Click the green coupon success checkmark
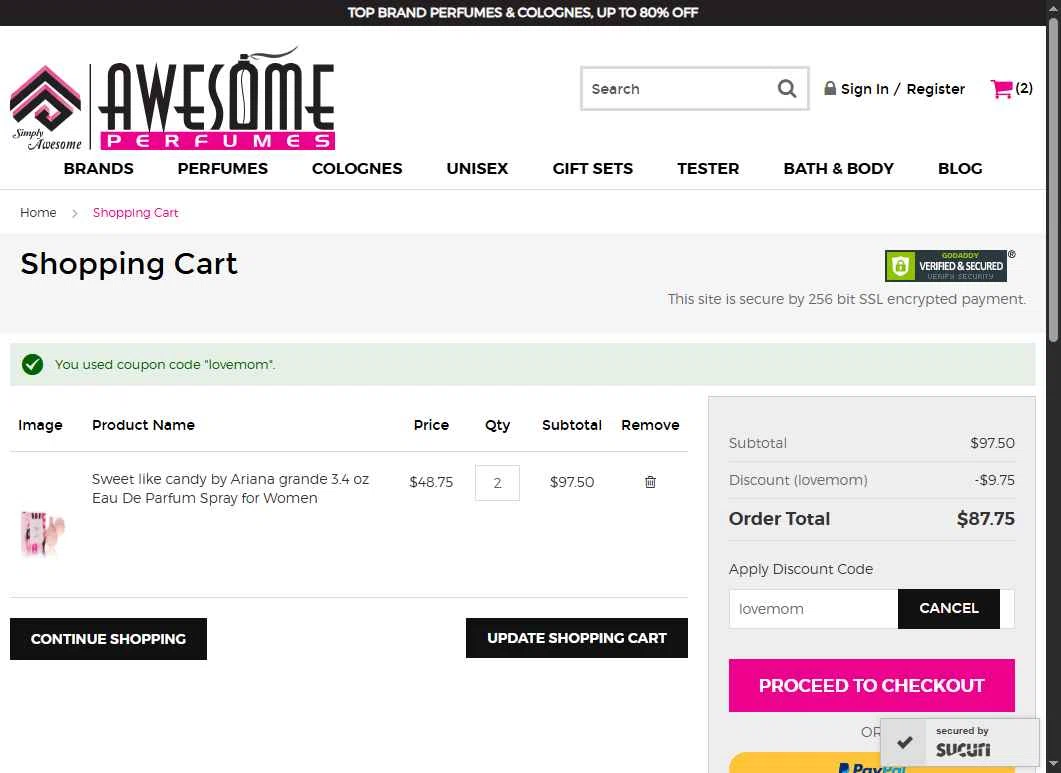The height and width of the screenshot is (773, 1061). coord(32,364)
